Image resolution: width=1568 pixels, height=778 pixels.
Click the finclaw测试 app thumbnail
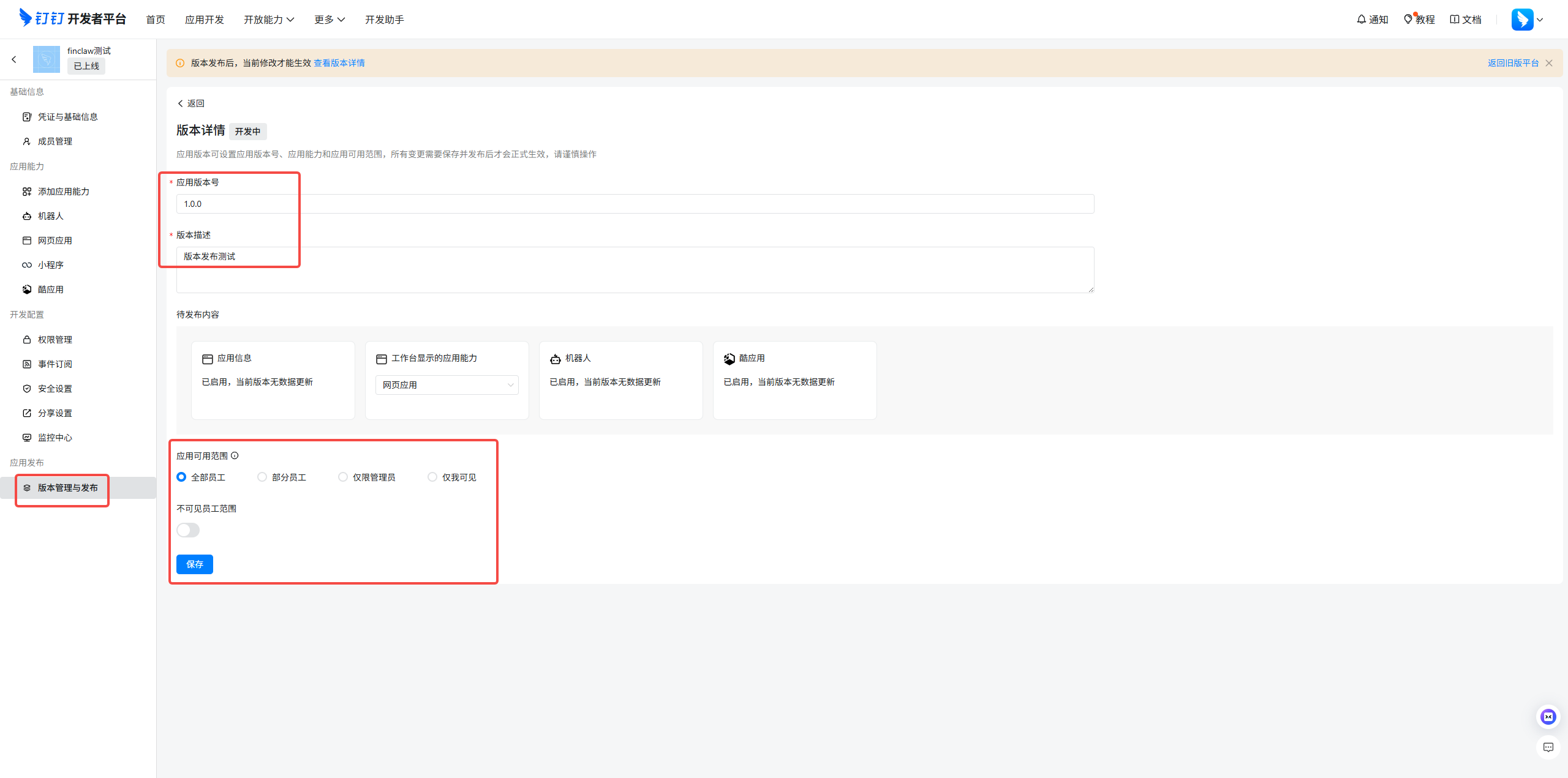pyautogui.click(x=47, y=59)
